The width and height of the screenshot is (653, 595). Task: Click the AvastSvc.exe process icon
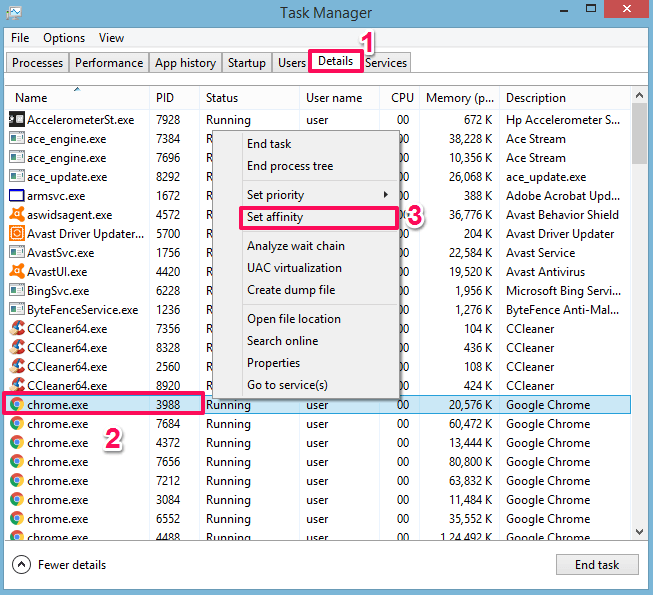(x=17, y=252)
